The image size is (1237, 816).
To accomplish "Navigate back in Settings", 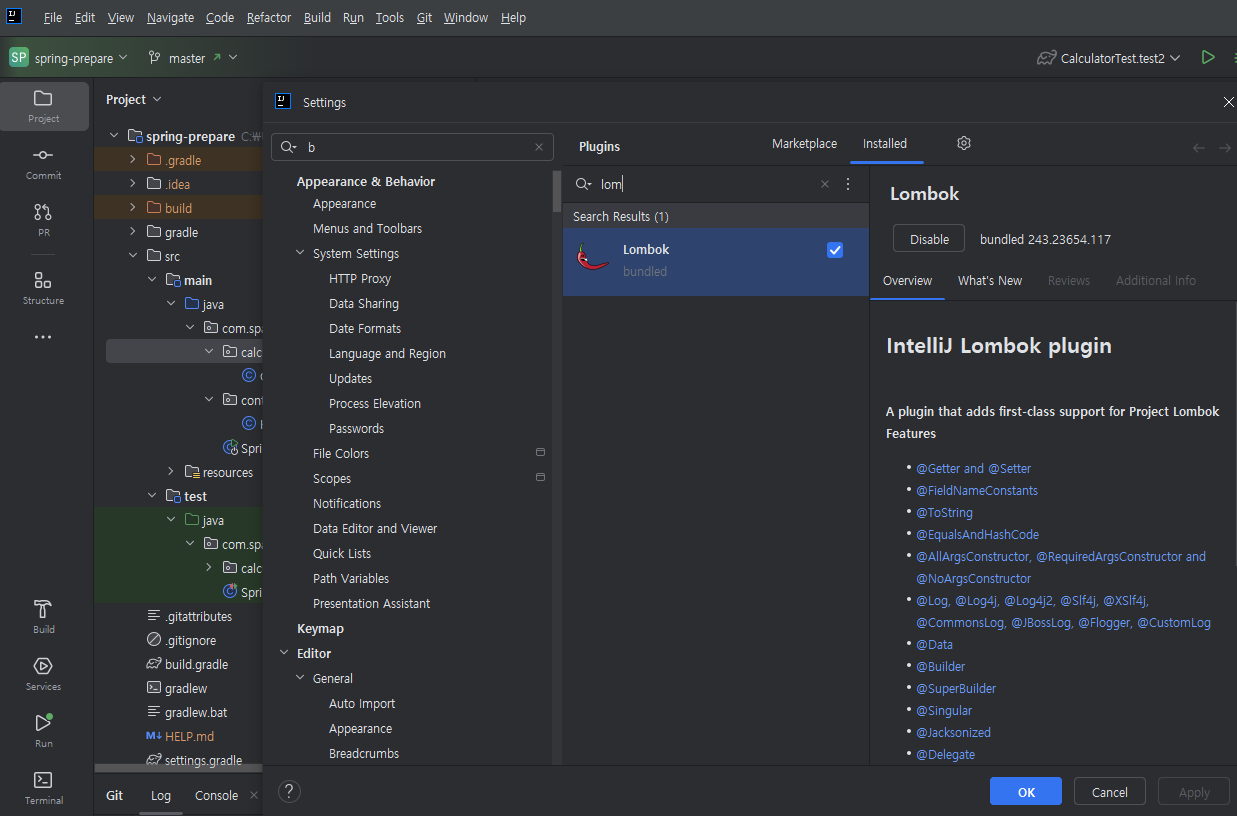I will coord(1199,147).
